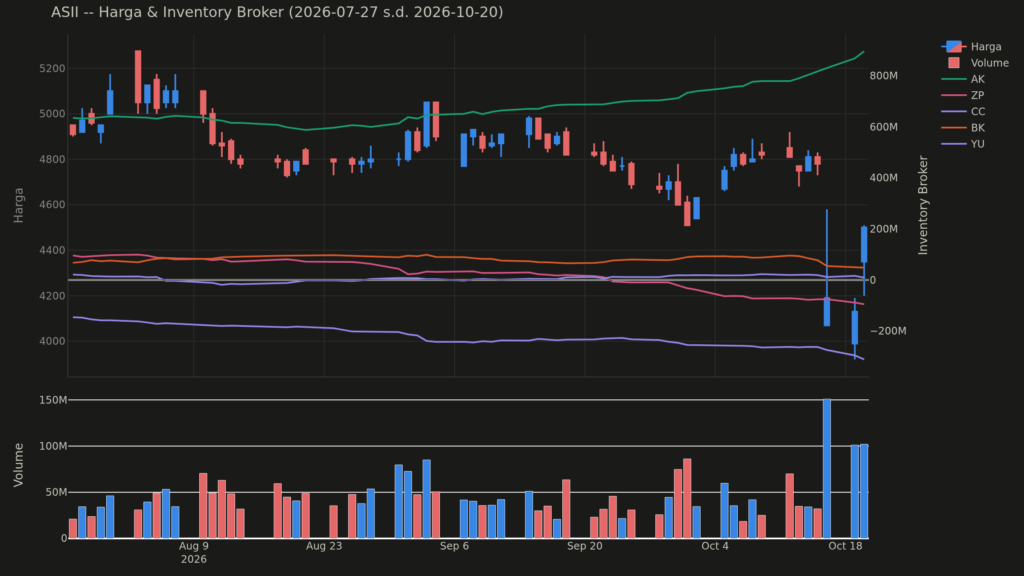Click the Sep 20 date tick label
The height and width of the screenshot is (576, 1024).
(584, 546)
